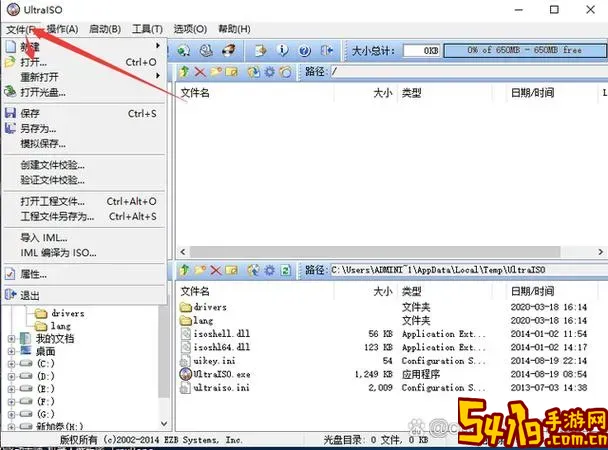Open the 工具(T) menu
This screenshot has width=608, height=450.
tap(147, 29)
